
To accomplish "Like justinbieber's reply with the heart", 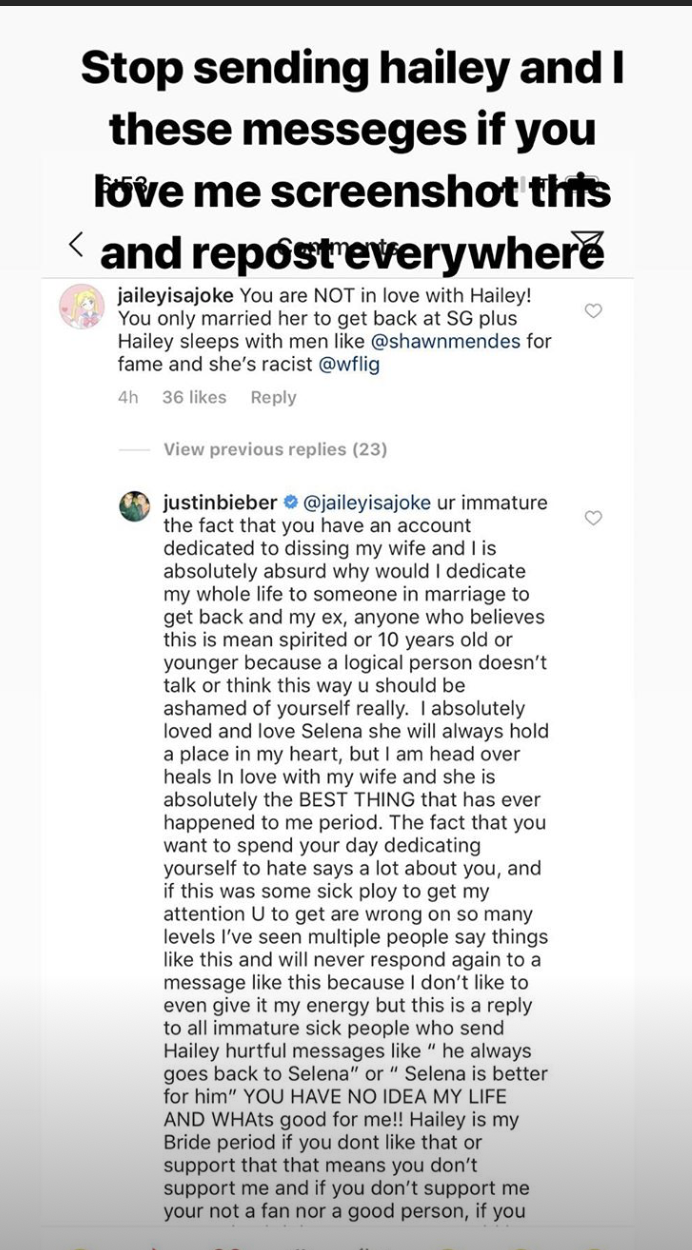I will pos(593,518).
